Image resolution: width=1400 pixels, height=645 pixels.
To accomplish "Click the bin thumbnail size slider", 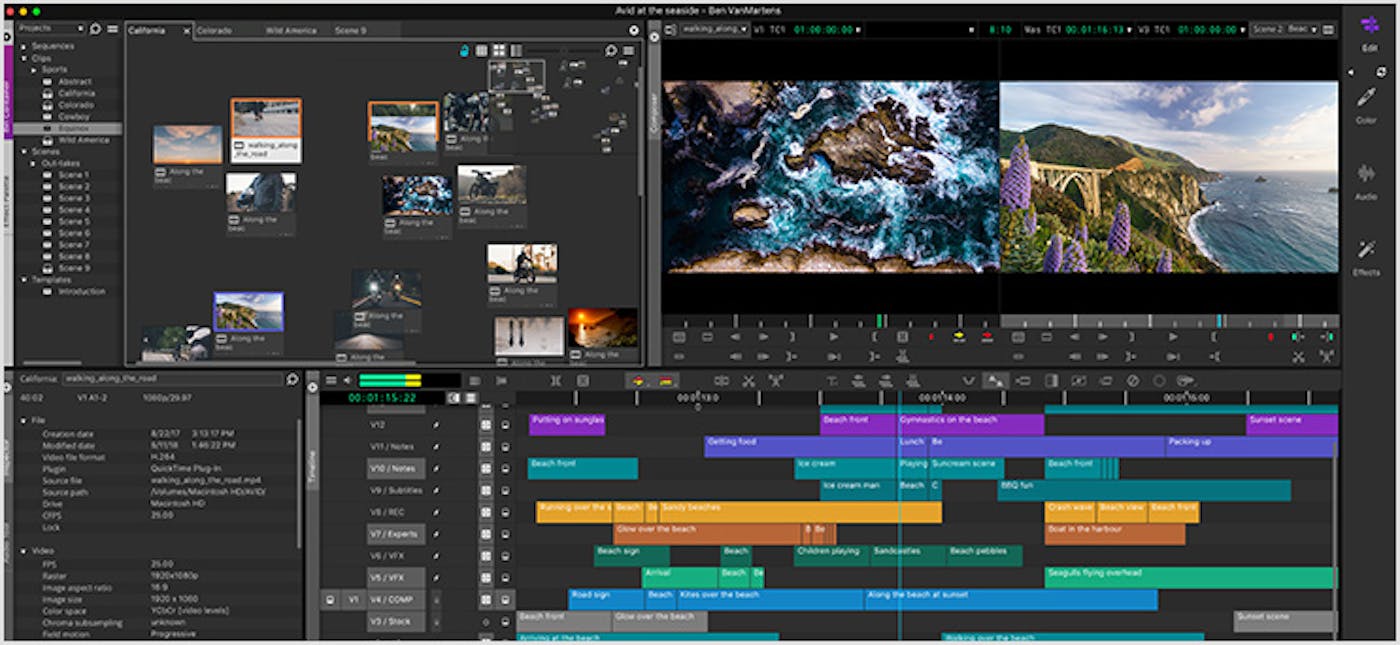I will [x=562, y=50].
